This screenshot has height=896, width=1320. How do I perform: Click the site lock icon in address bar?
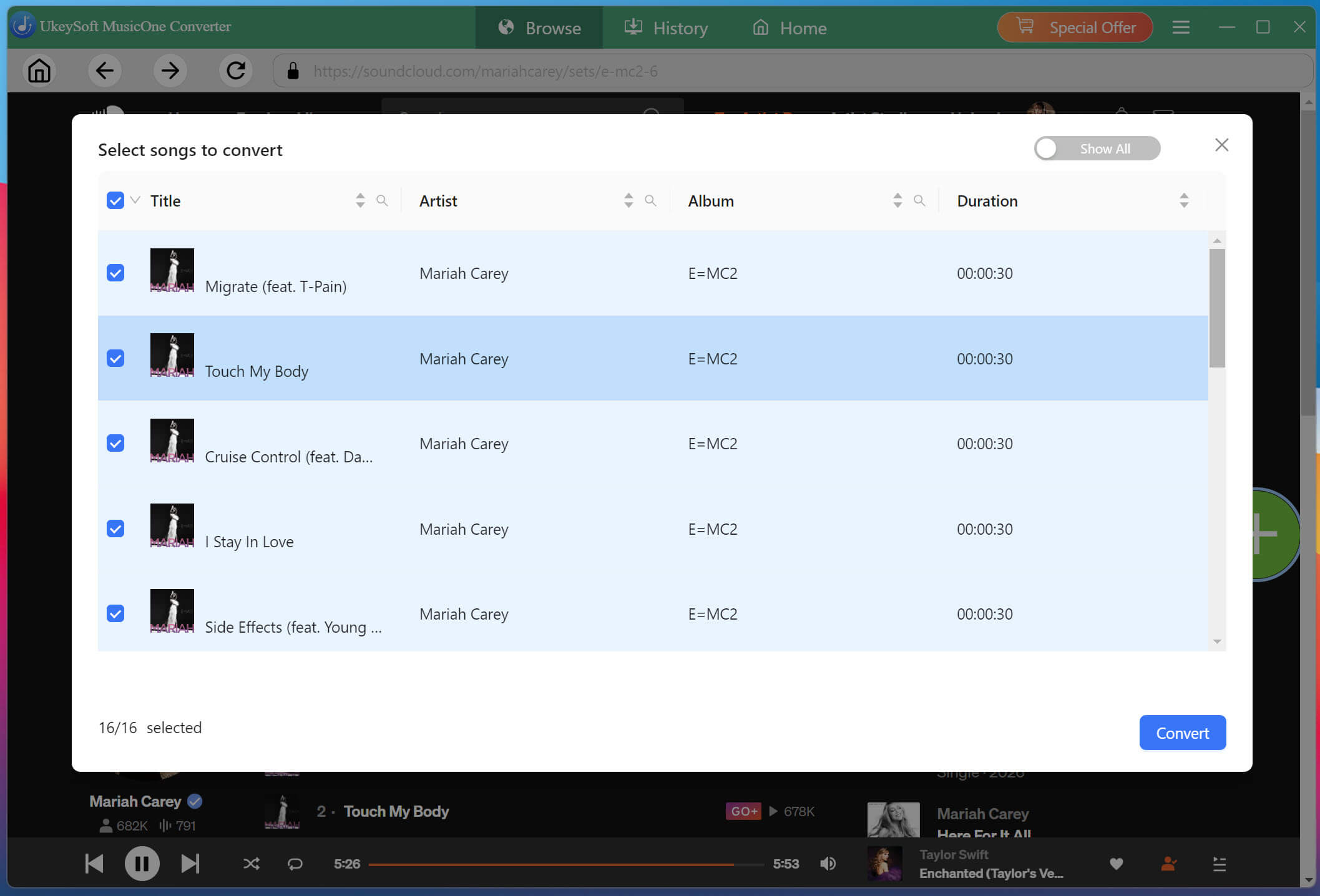[x=293, y=71]
